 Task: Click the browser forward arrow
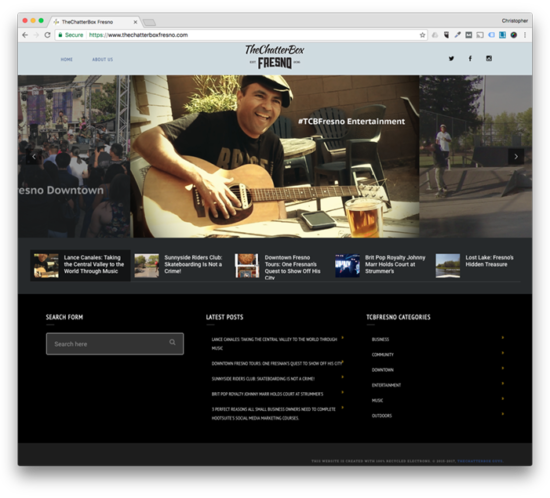(x=36, y=35)
